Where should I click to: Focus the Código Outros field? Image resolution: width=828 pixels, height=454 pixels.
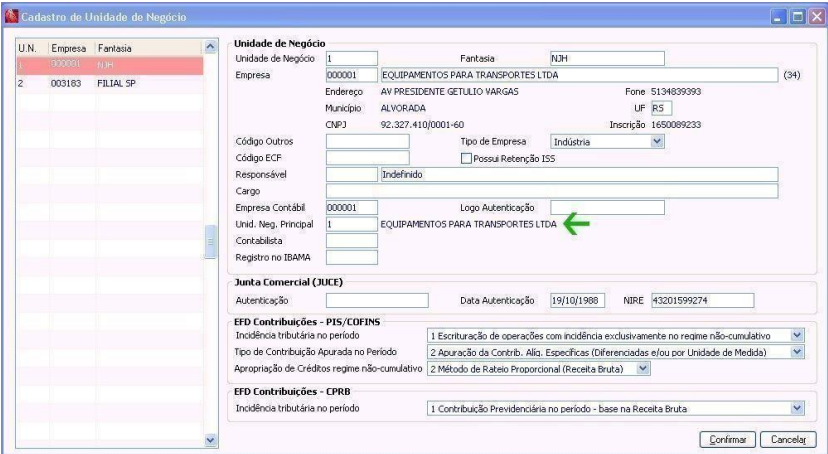point(368,141)
